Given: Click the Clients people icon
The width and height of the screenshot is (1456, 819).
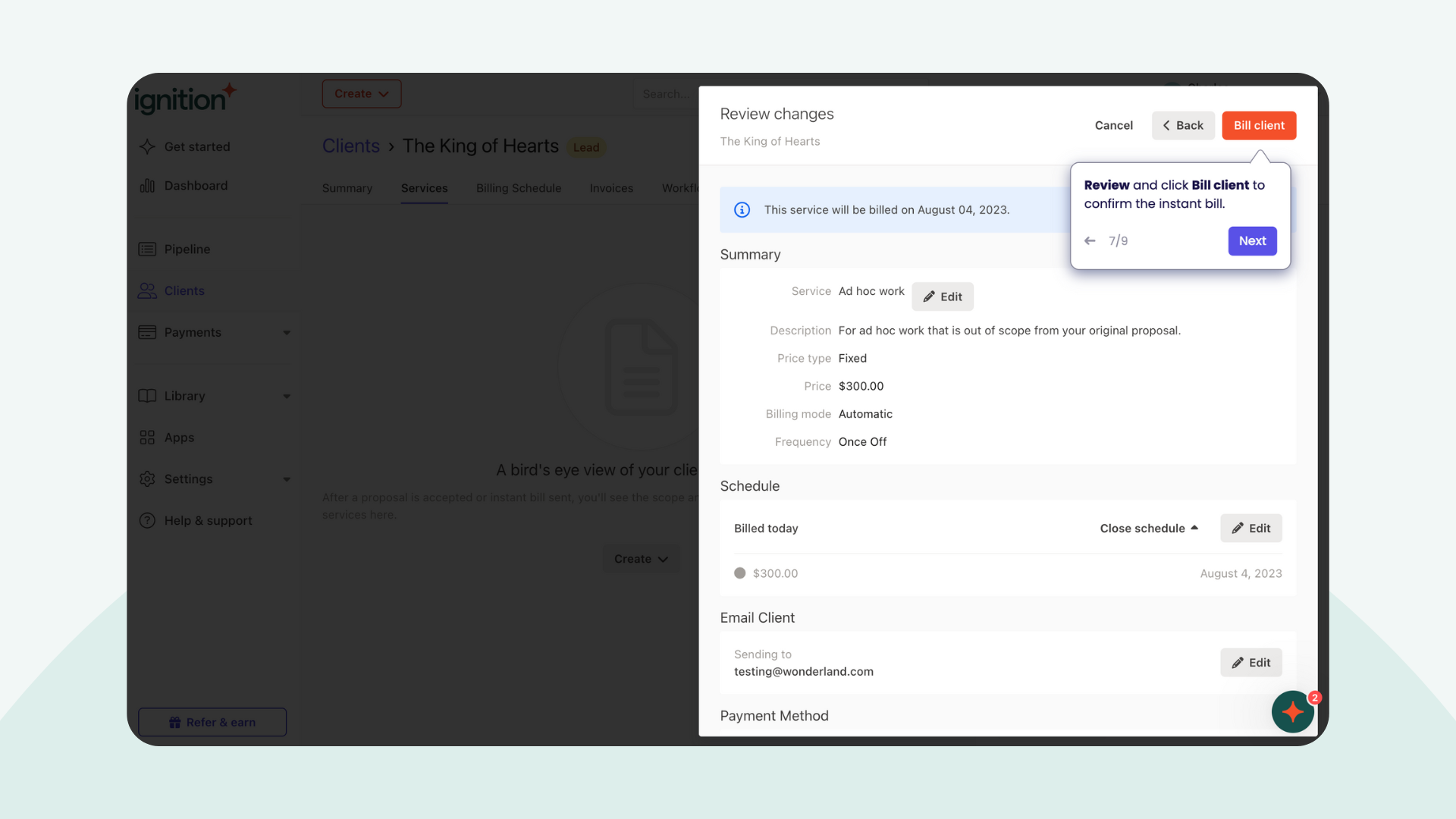Looking at the screenshot, I should click(147, 291).
